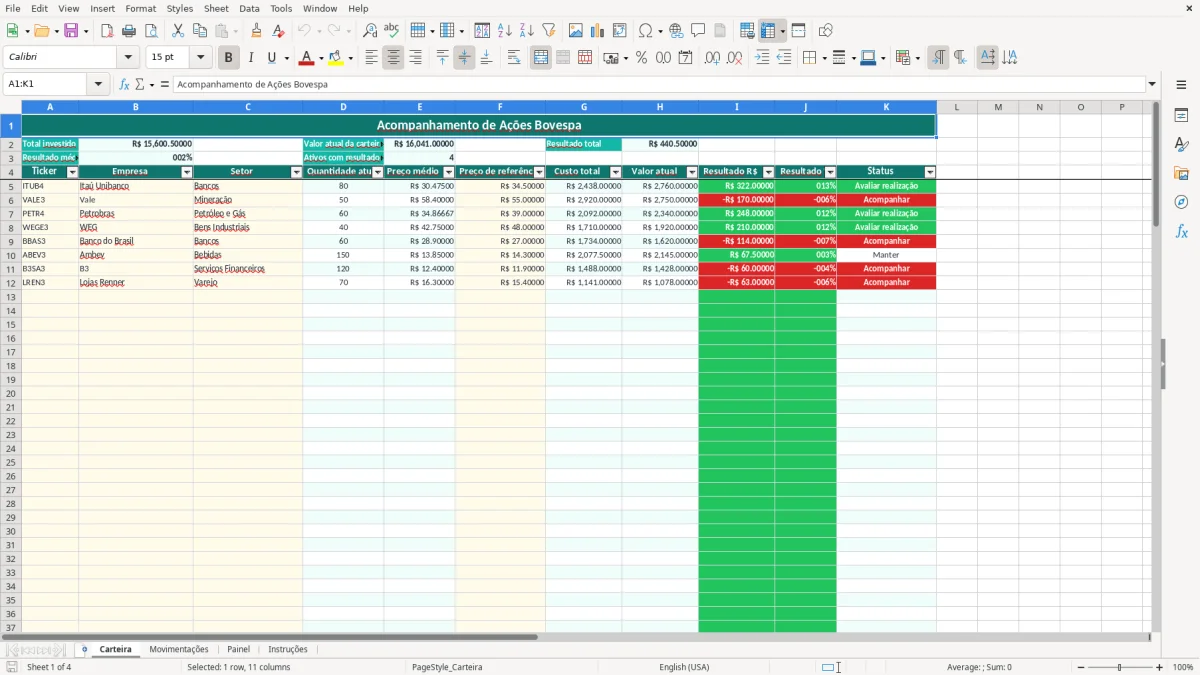Run the Spelling check icon
Image resolution: width=1200 pixels, height=675 pixels.
pyautogui.click(x=392, y=31)
